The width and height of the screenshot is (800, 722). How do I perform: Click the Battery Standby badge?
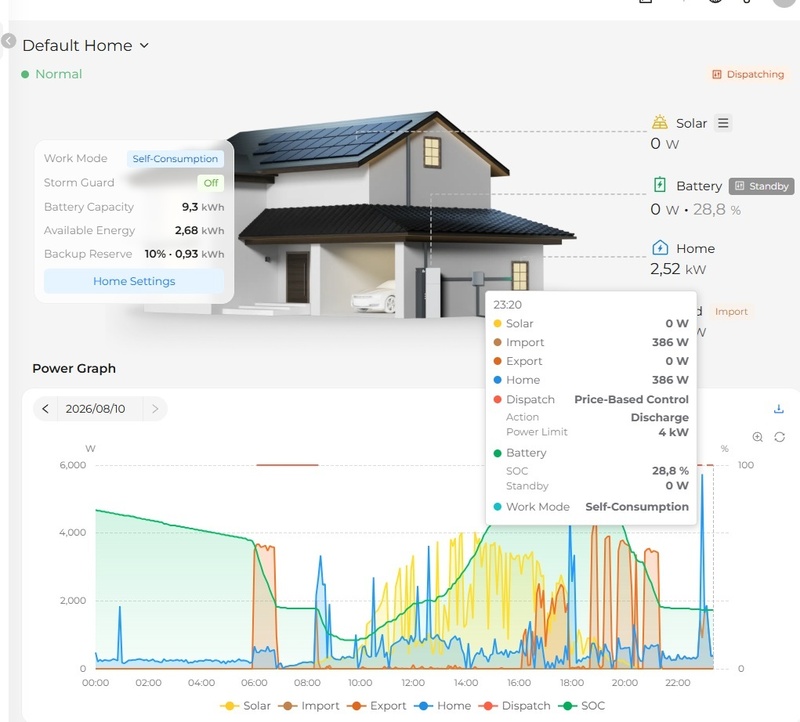tap(761, 186)
